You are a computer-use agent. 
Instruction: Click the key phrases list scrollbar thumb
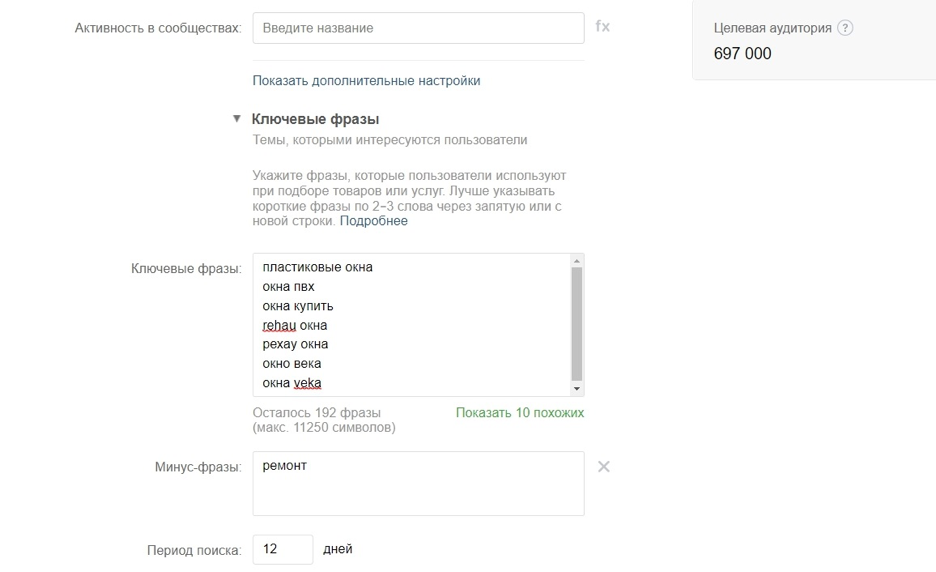coord(576,320)
